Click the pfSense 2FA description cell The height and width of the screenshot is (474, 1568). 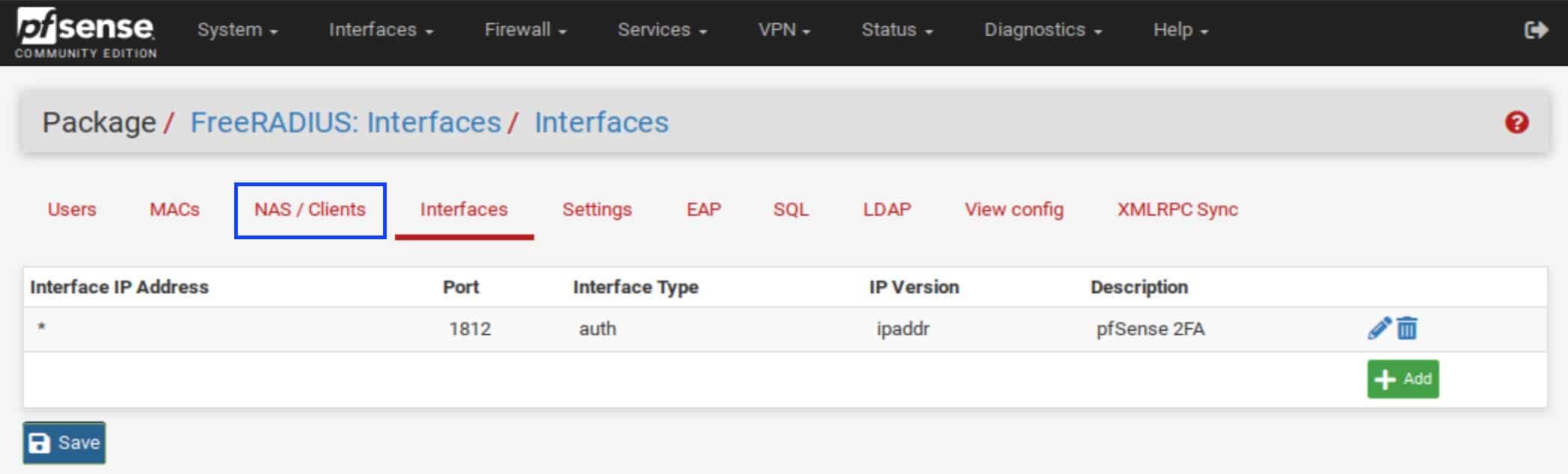pyautogui.click(x=1151, y=329)
